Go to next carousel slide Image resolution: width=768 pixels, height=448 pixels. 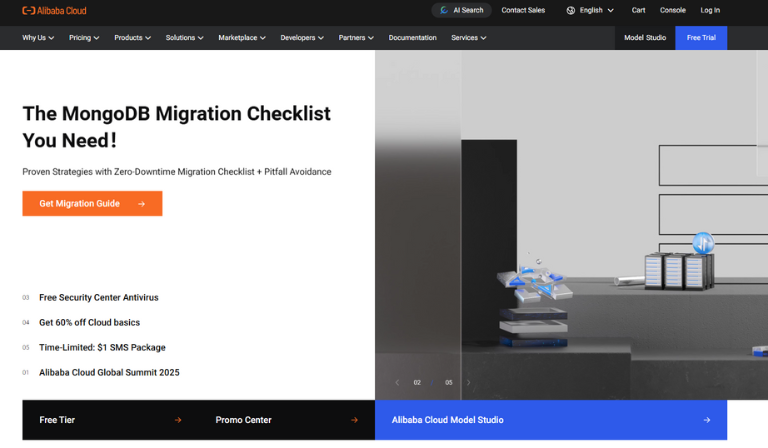[x=469, y=382]
